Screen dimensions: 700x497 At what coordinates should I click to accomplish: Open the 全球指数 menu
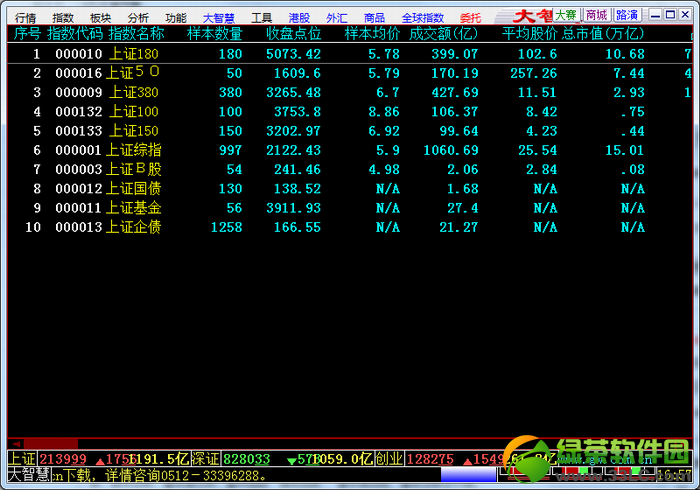(x=423, y=18)
